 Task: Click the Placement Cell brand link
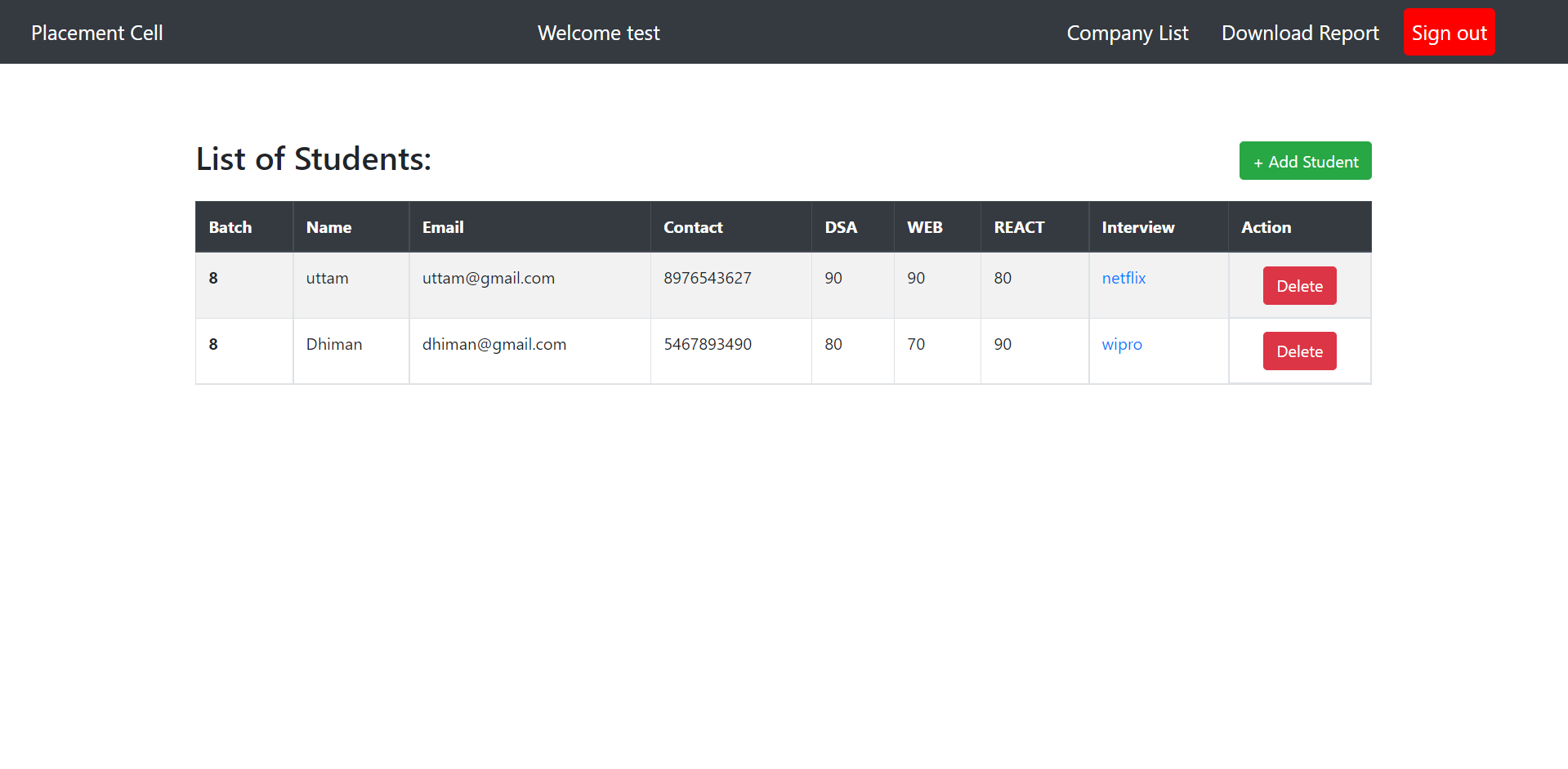(x=97, y=33)
